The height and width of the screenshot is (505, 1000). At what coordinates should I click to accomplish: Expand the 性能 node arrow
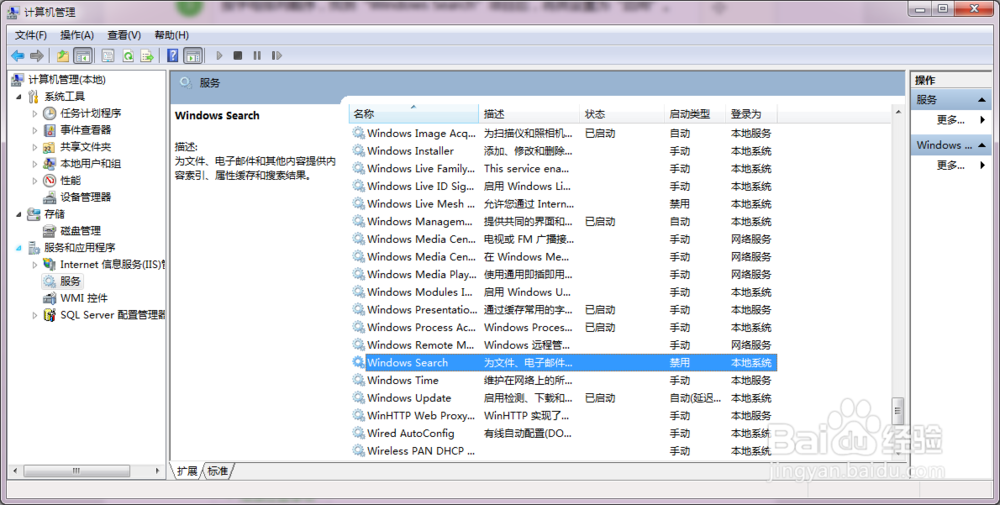click(34, 180)
